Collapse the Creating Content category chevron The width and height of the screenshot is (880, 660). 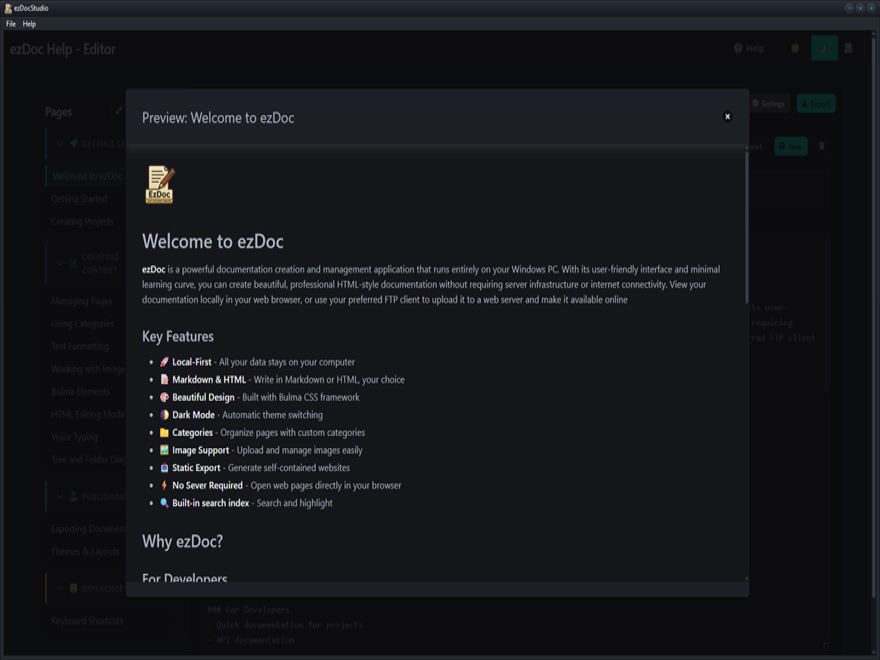[60, 263]
